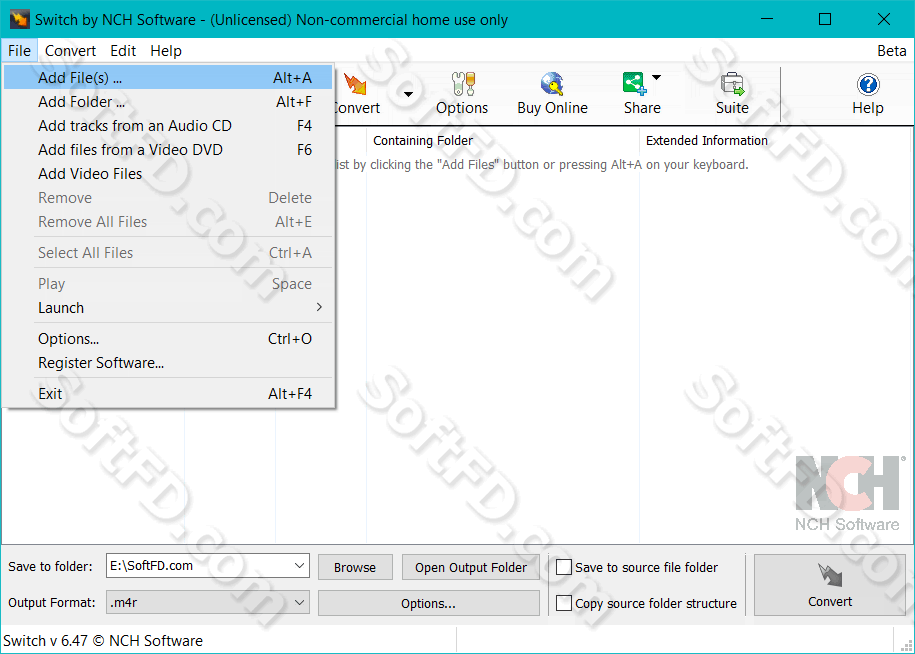Maximize the Switch window
Screen dimensions: 915x654
pyautogui.click(x=825, y=19)
